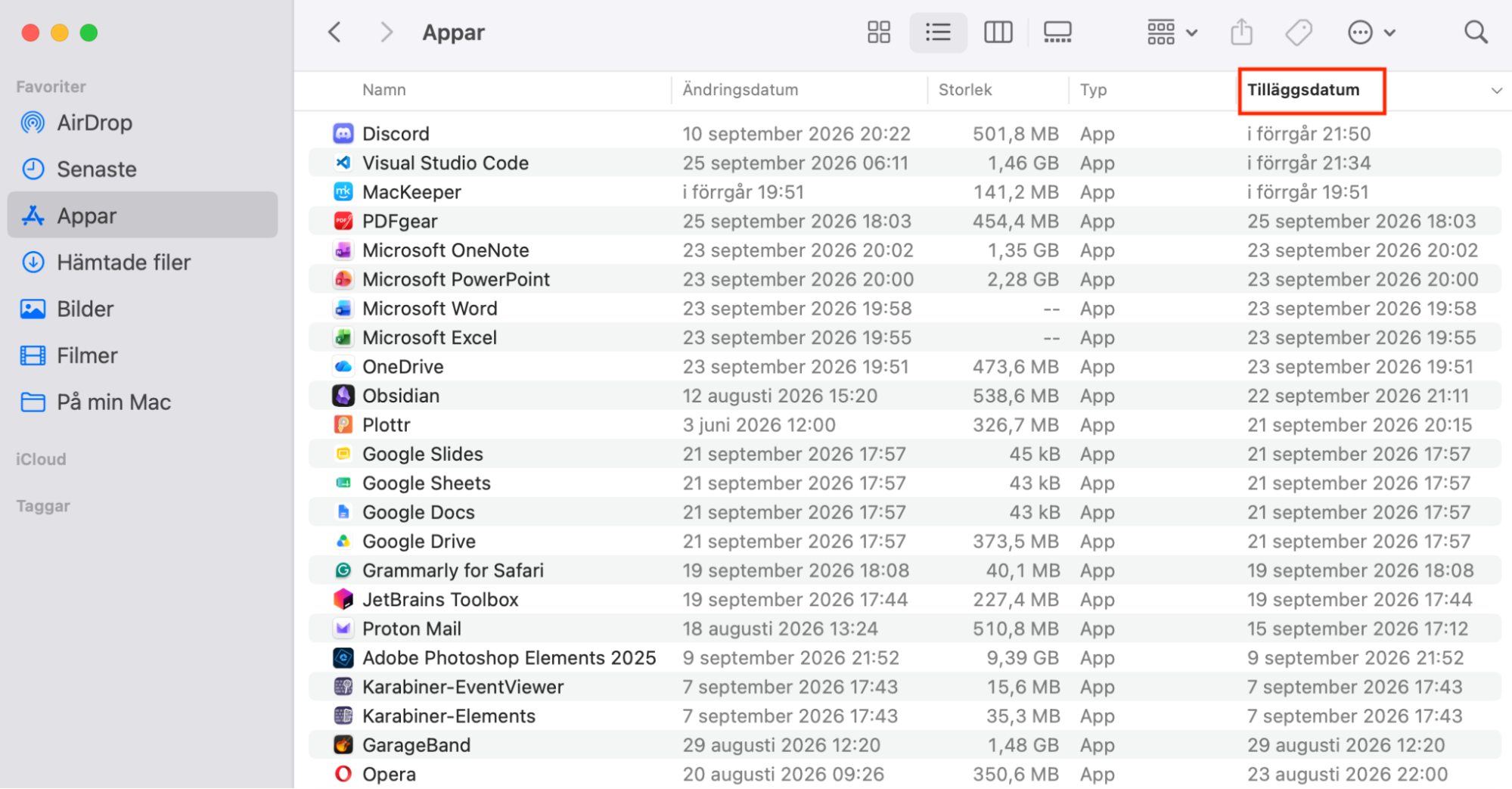Click the search magnifier icon

[x=1476, y=33]
